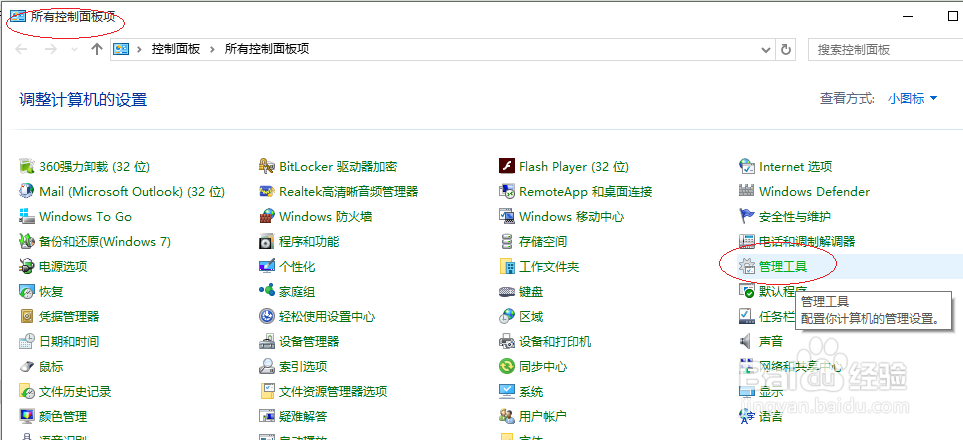Click the 控制面板 breadcrumb segment
This screenshot has width=963, height=440.
coord(176,50)
